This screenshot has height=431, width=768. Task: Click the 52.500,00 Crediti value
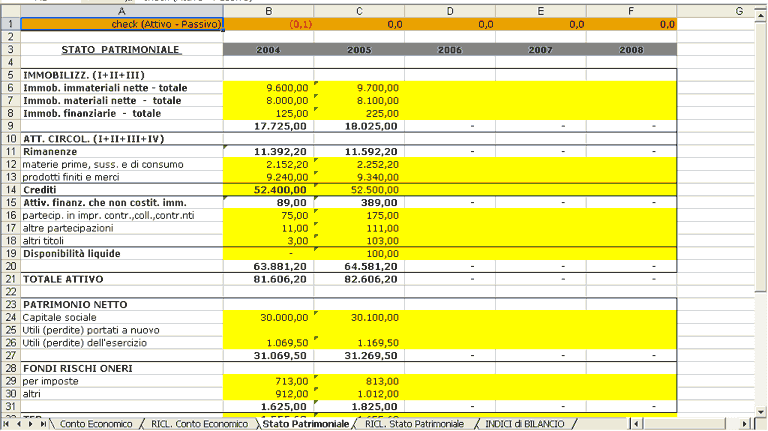359,190
